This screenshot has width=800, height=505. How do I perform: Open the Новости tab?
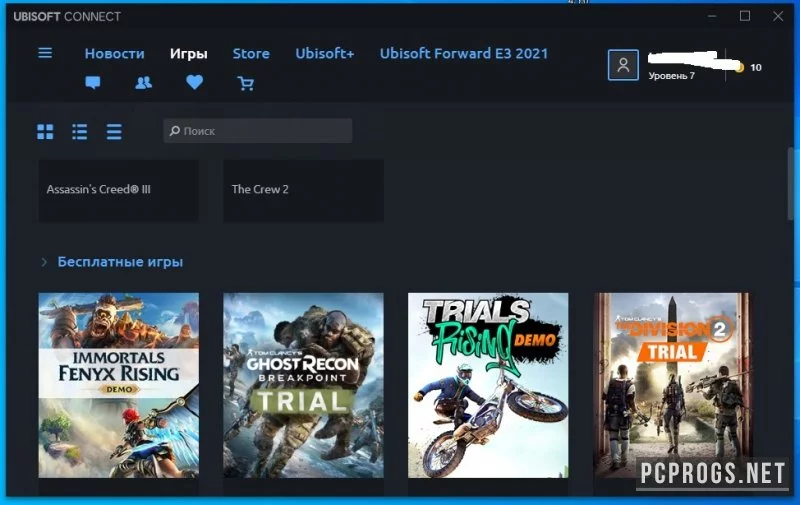(x=114, y=54)
